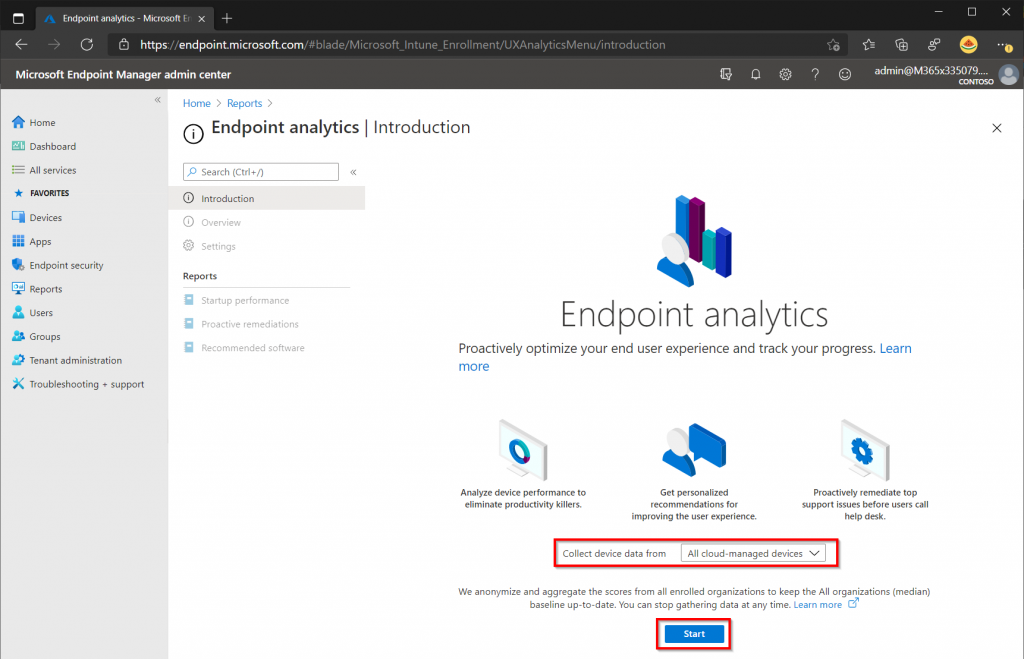Open the browser favorites list icon
The image size is (1024, 659).
869,44
